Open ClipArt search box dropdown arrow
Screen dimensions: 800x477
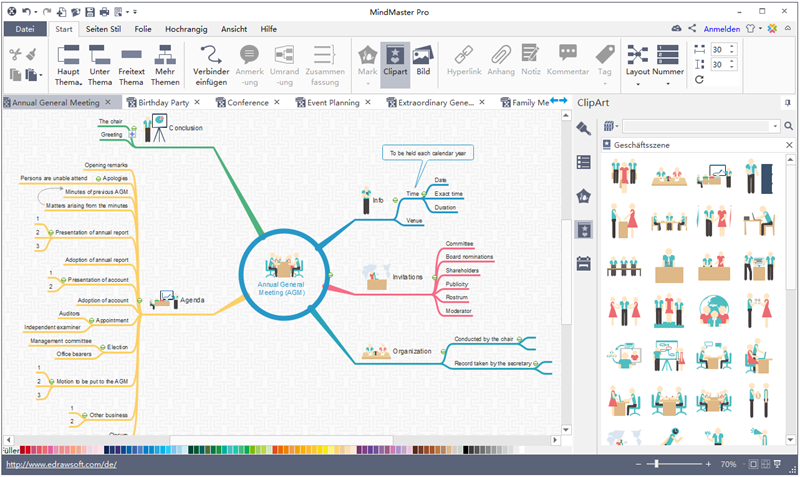775,126
